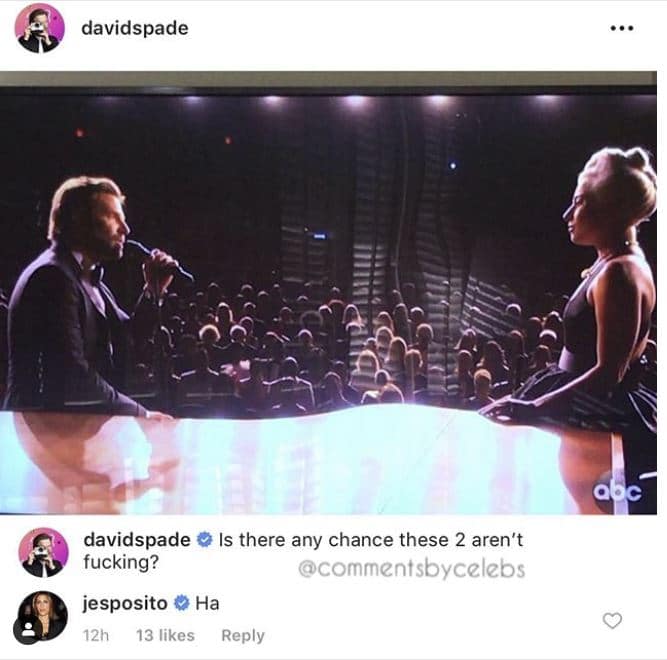The width and height of the screenshot is (667, 660).
Task: Open jesposito's profile avatar
Action: pyautogui.click(x=43, y=616)
